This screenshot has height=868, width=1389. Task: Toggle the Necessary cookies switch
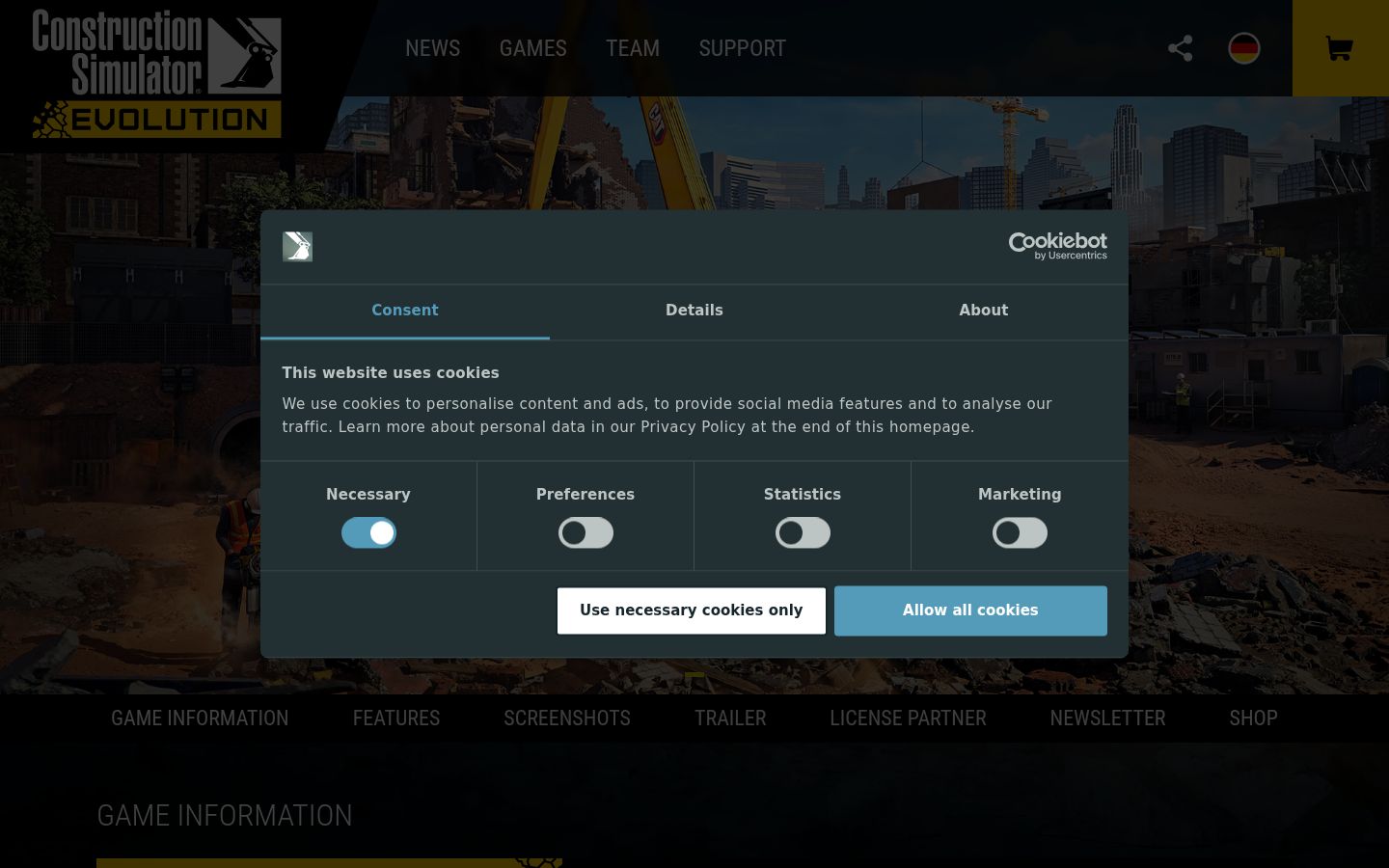pos(368,532)
